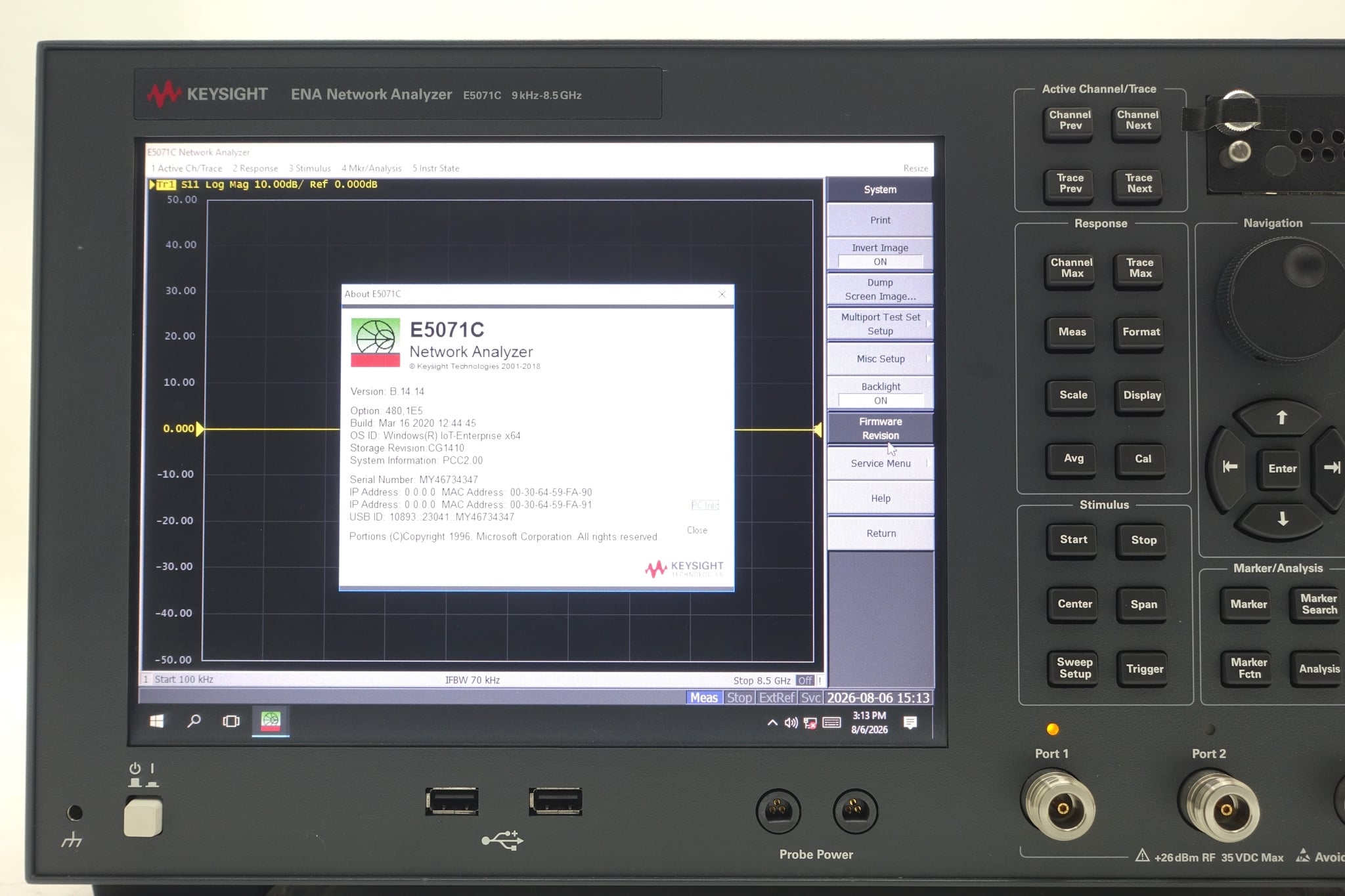
Task: Click the Marker Search hardware key
Action: click(1319, 604)
